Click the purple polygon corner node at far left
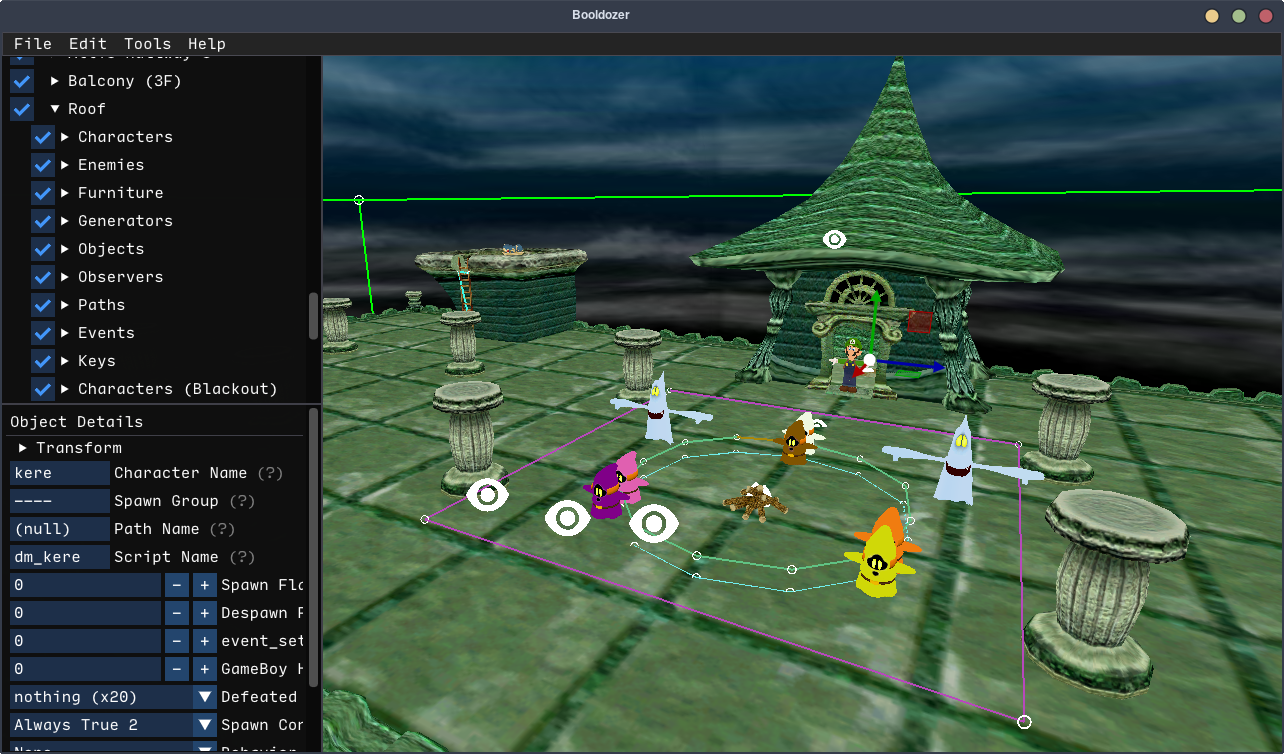1284x754 pixels. tap(425, 519)
